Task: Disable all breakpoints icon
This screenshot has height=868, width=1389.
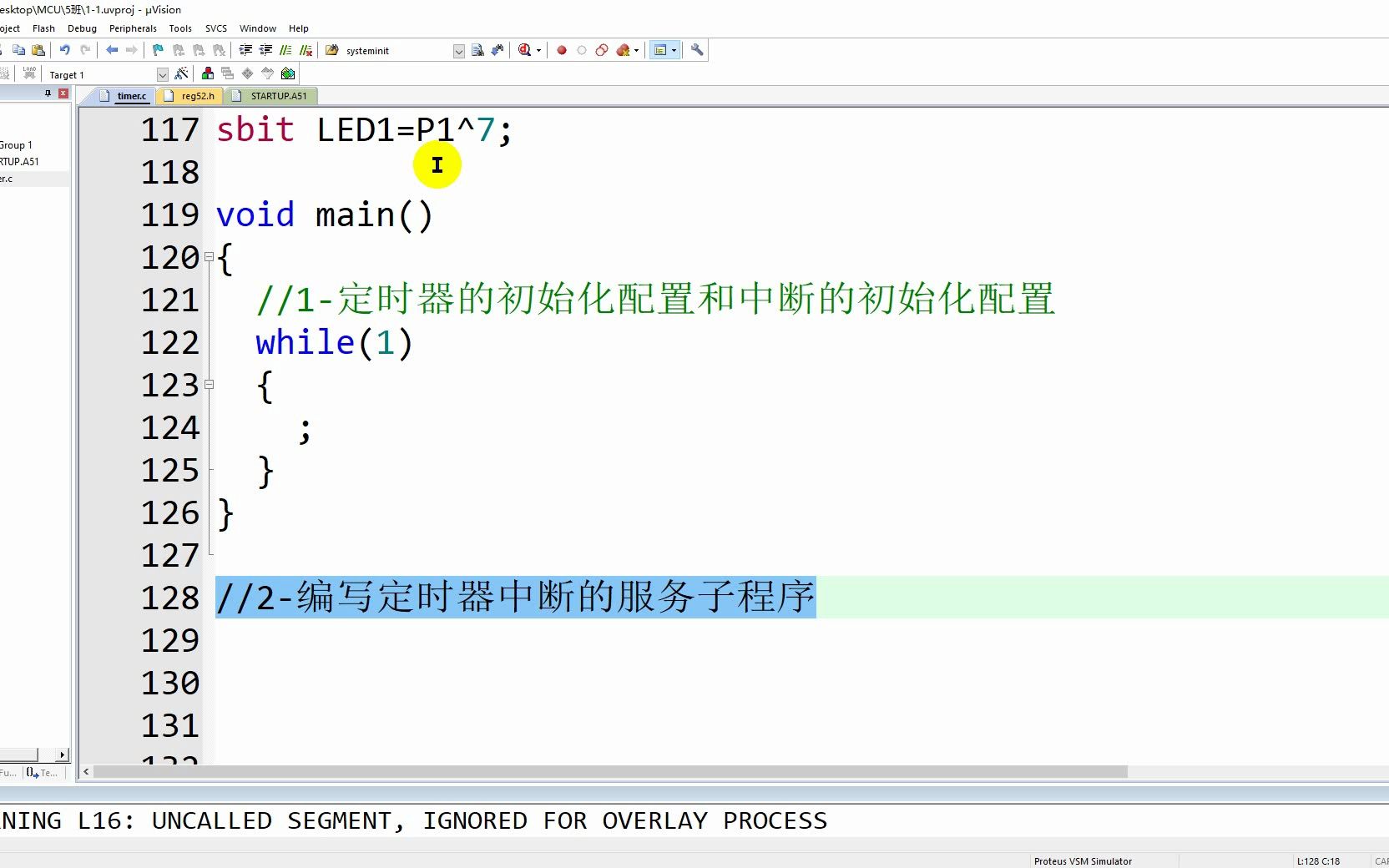Action: [602, 50]
